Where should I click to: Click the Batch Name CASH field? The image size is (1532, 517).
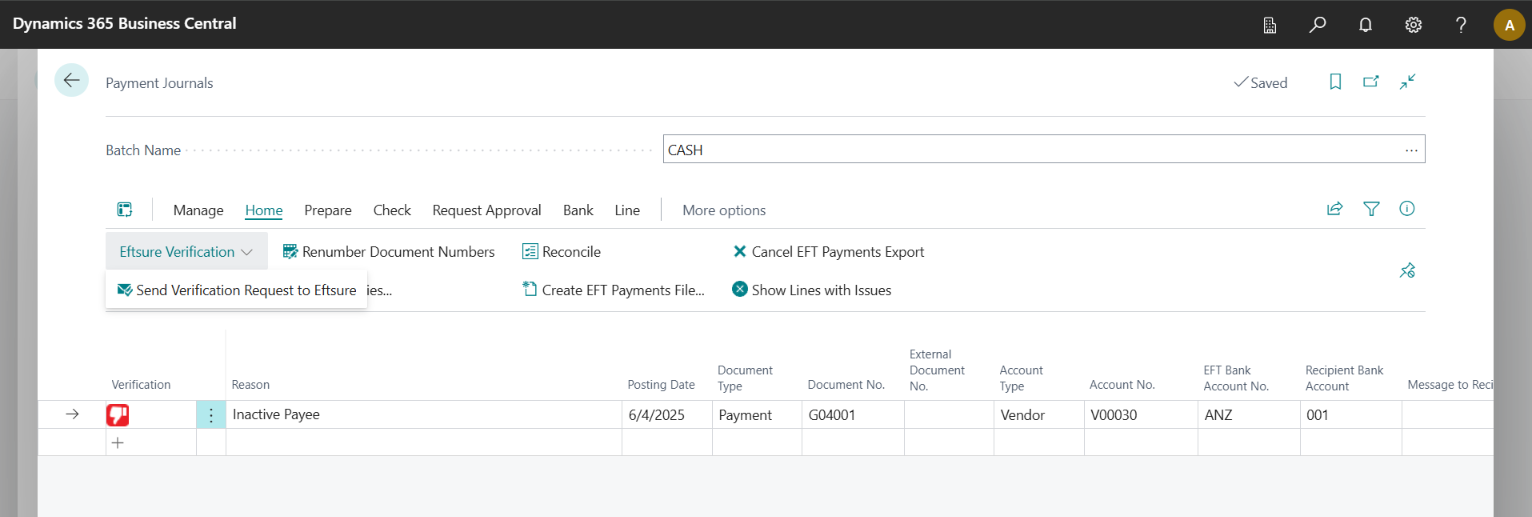tap(1044, 150)
